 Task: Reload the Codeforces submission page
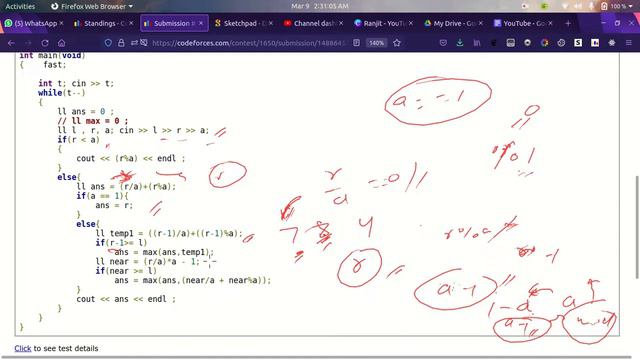click(45, 43)
